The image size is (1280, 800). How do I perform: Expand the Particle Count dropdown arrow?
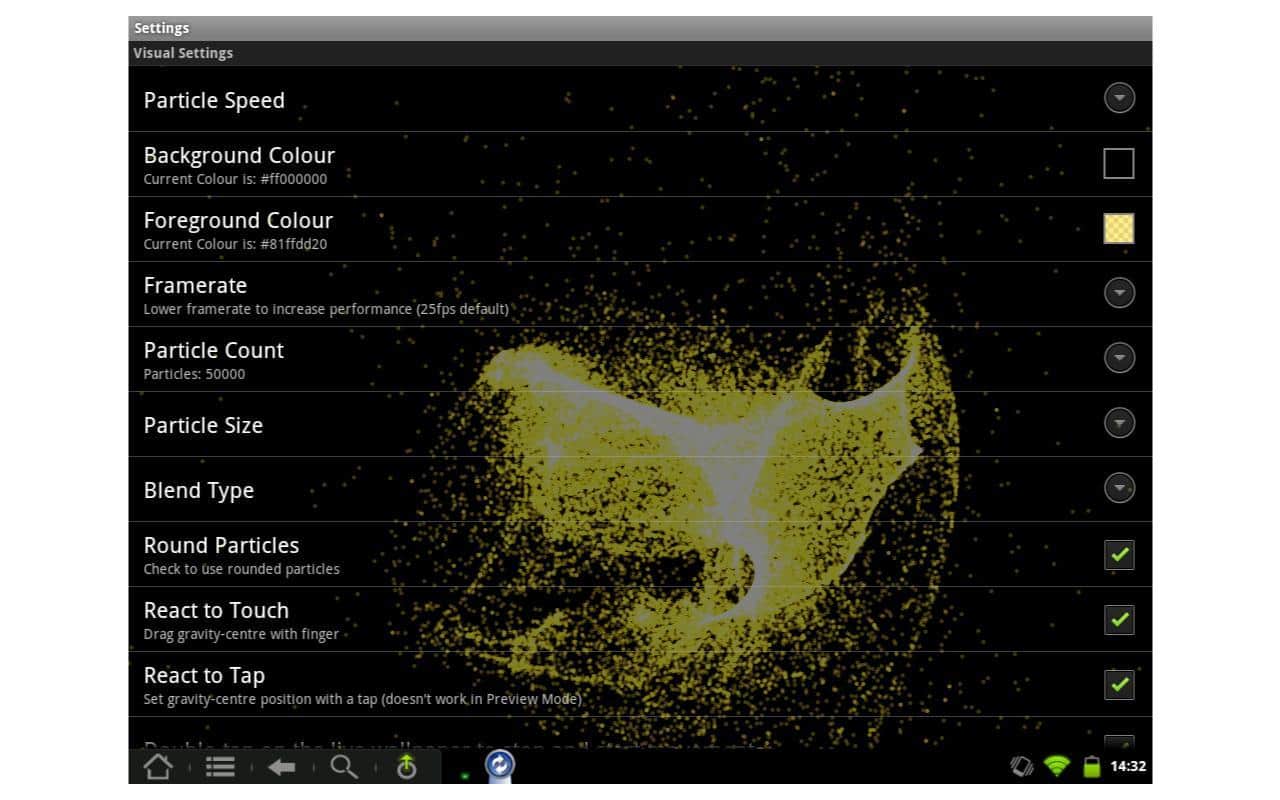click(1118, 358)
